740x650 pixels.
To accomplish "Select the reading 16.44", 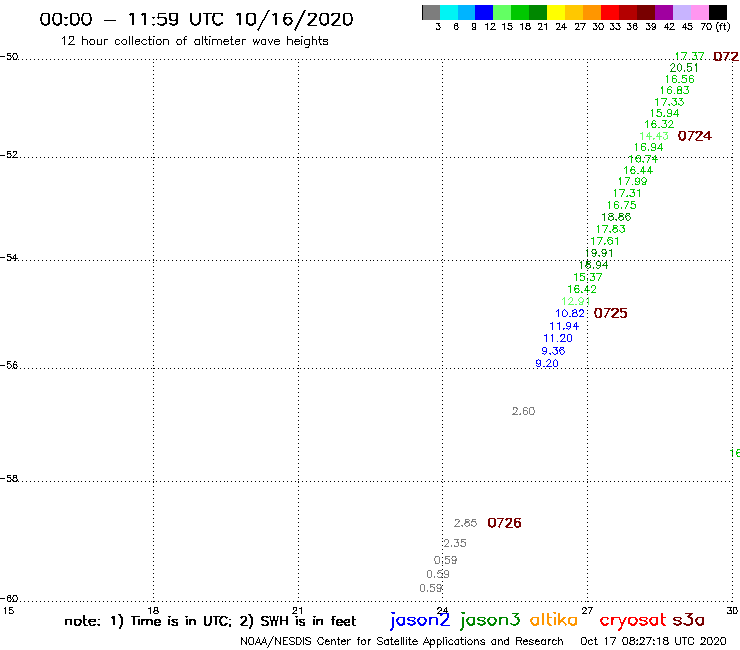I will (638, 170).
